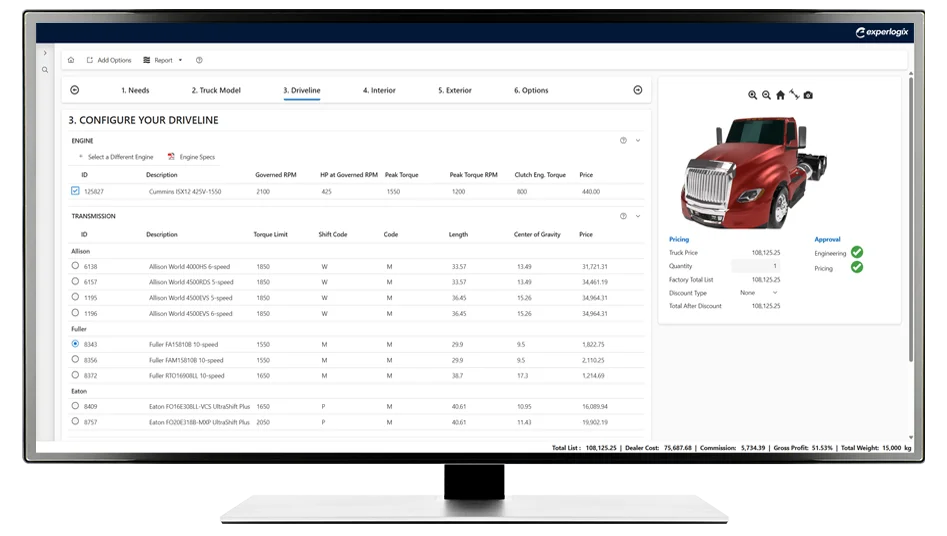This screenshot has height=536, width=947.
Task: Open Engine Specs PDF link
Action: 197,157
